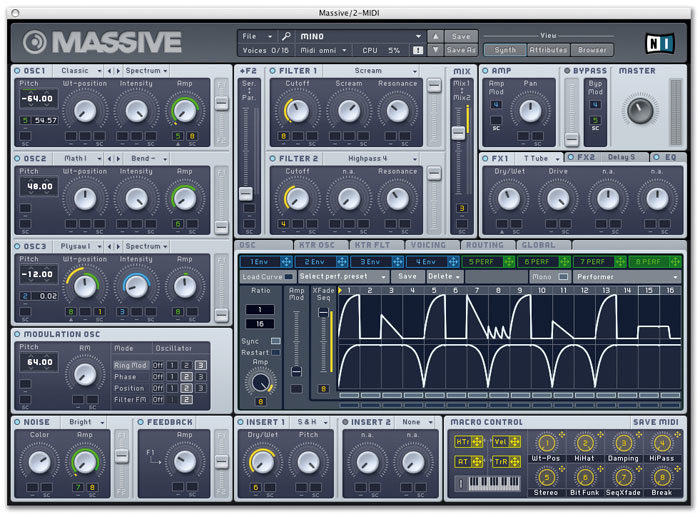This screenshot has width=700, height=517.
Task: Click Load Curve button
Action: (x=267, y=277)
